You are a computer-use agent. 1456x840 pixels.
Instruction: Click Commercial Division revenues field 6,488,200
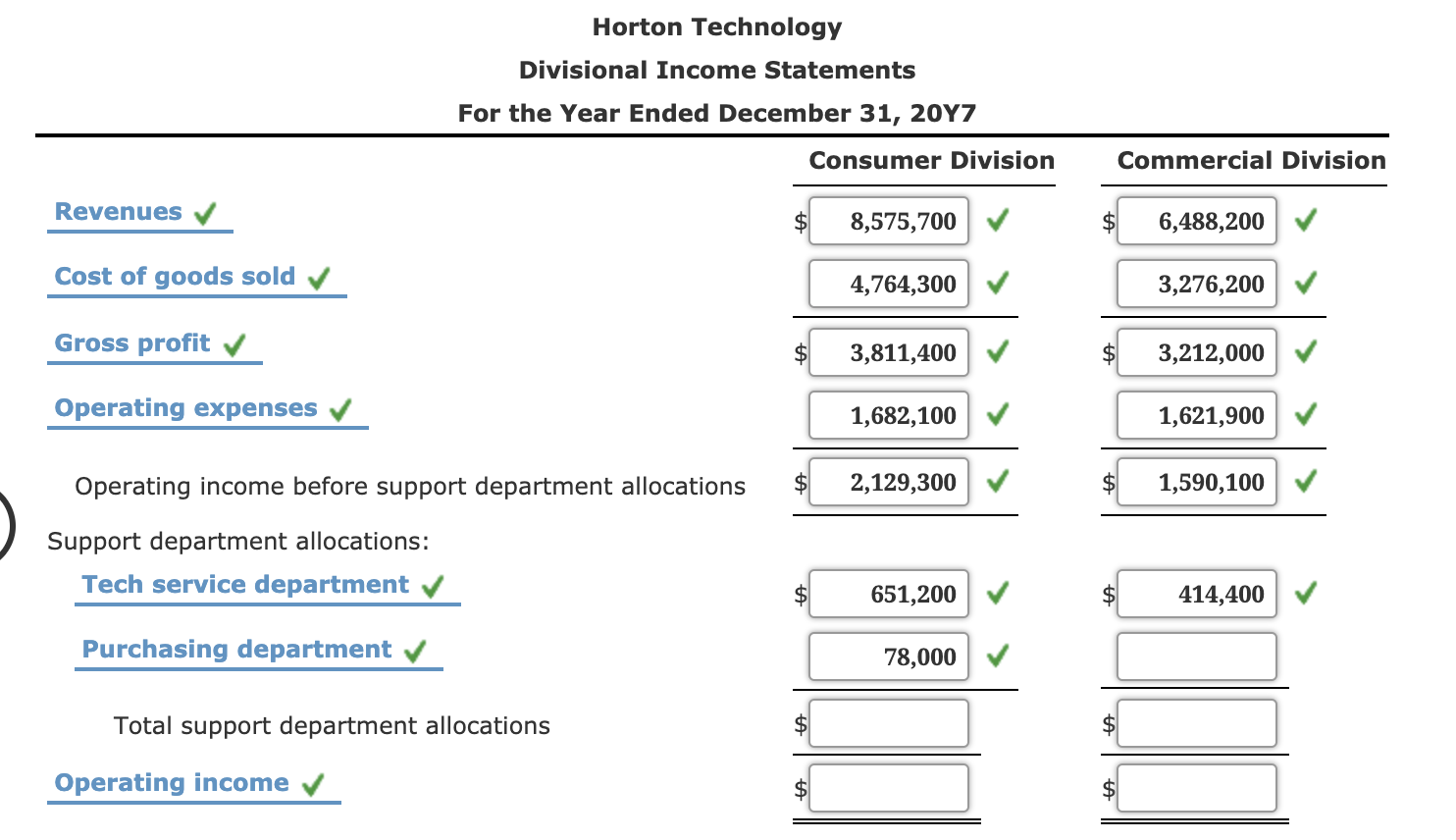tap(1197, 221)
